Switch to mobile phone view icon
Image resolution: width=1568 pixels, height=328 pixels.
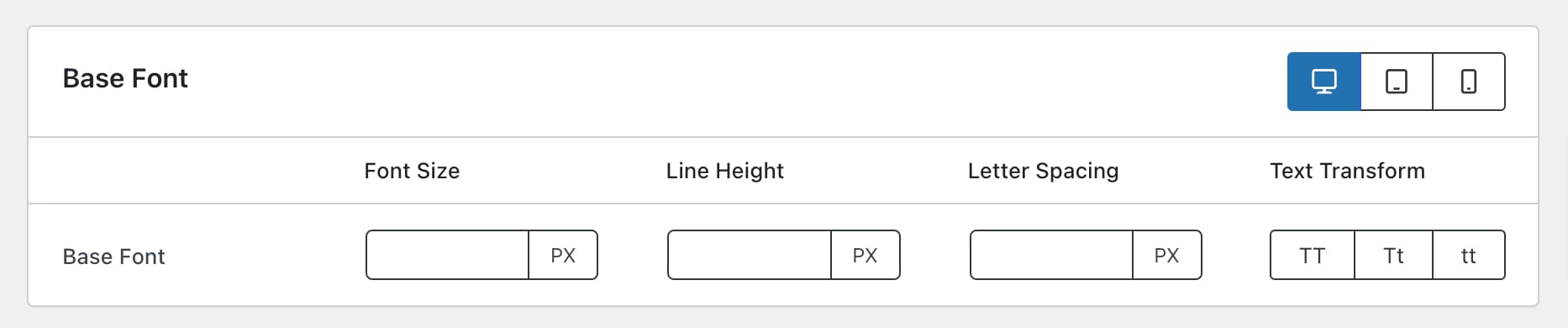1468,82
